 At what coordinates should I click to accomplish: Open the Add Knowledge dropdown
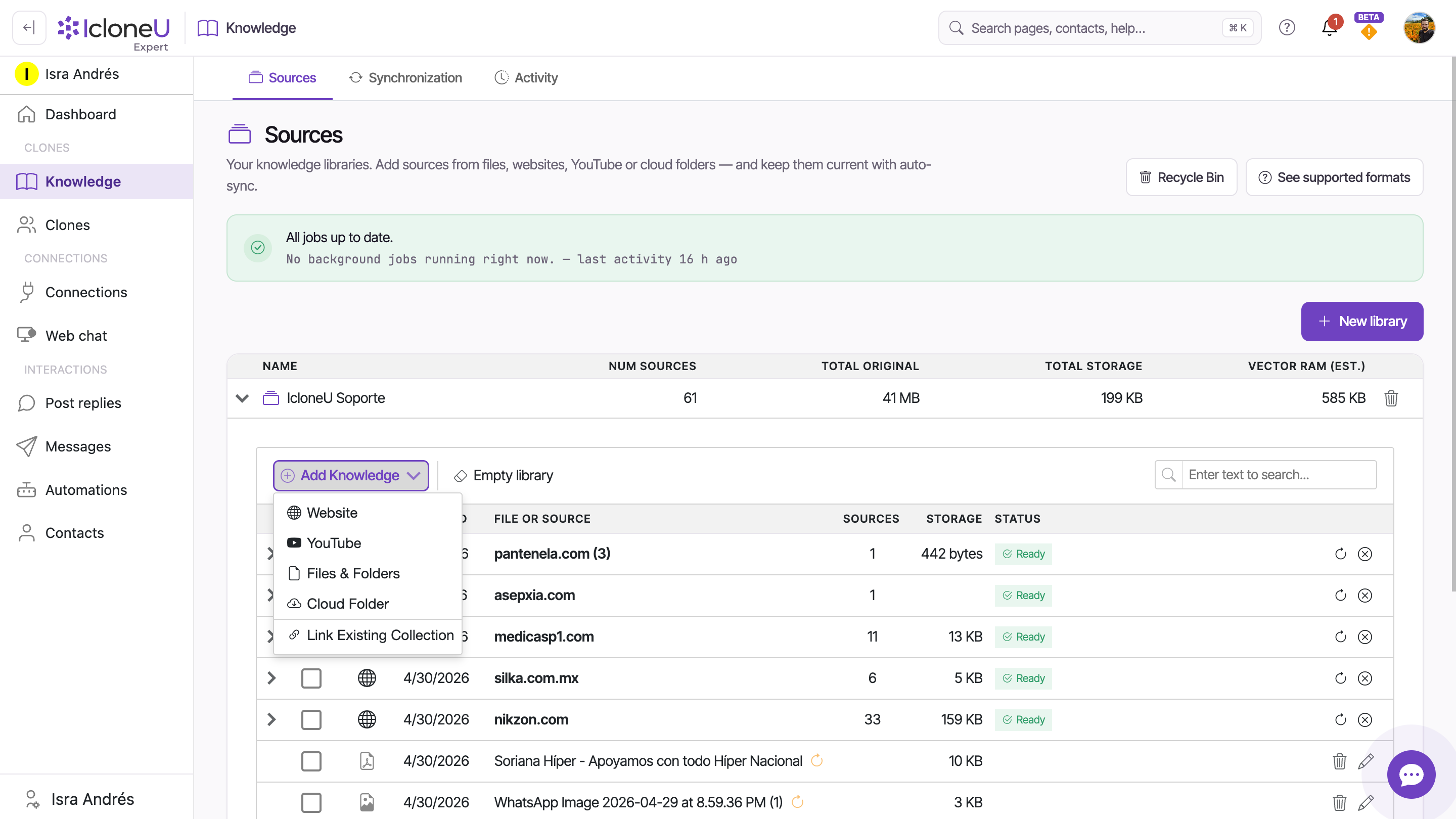[x=350, y=475]
